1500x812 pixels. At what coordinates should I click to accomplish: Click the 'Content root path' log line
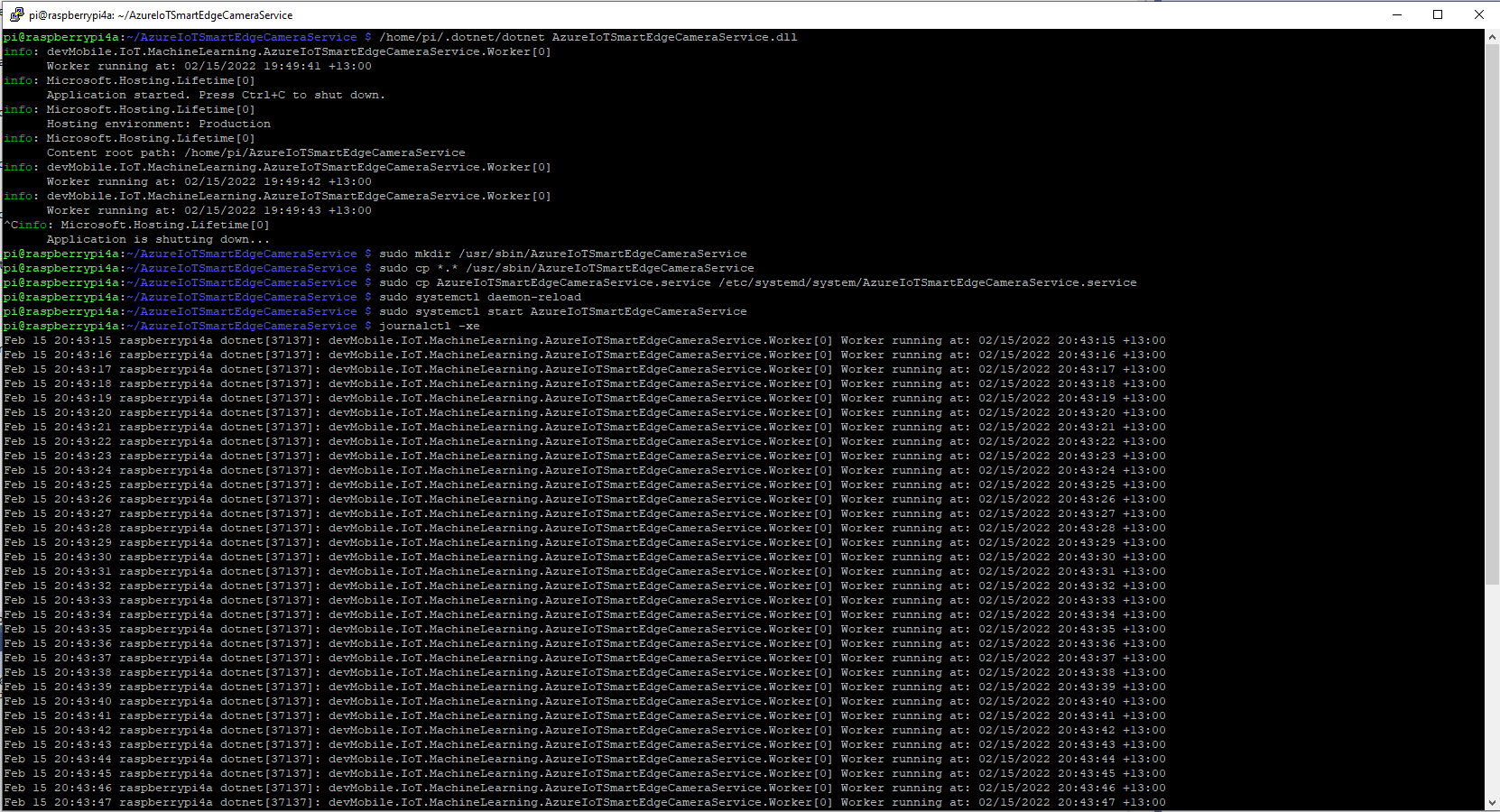pyautogui.click(x=255, y=152)
